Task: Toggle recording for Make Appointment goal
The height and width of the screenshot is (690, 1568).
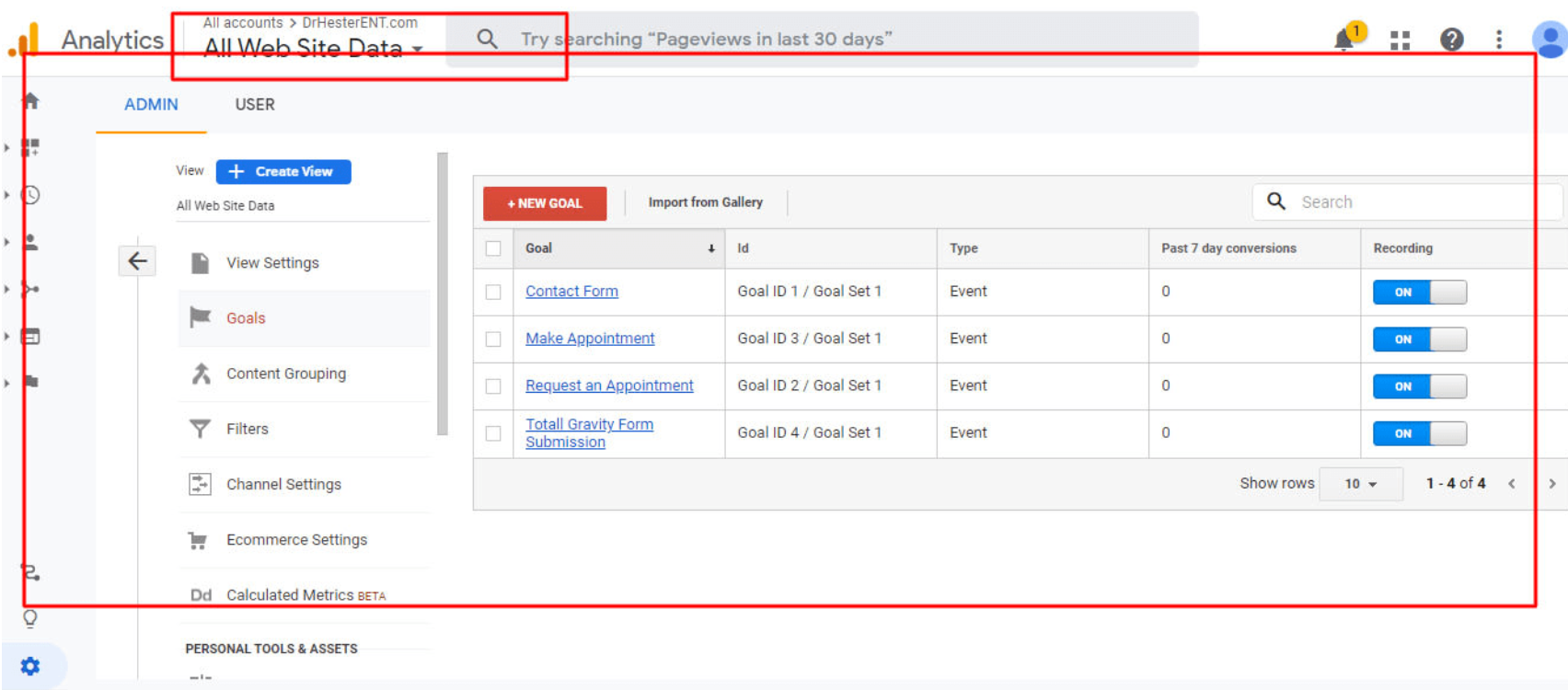Action: (x=1419, y=339)
